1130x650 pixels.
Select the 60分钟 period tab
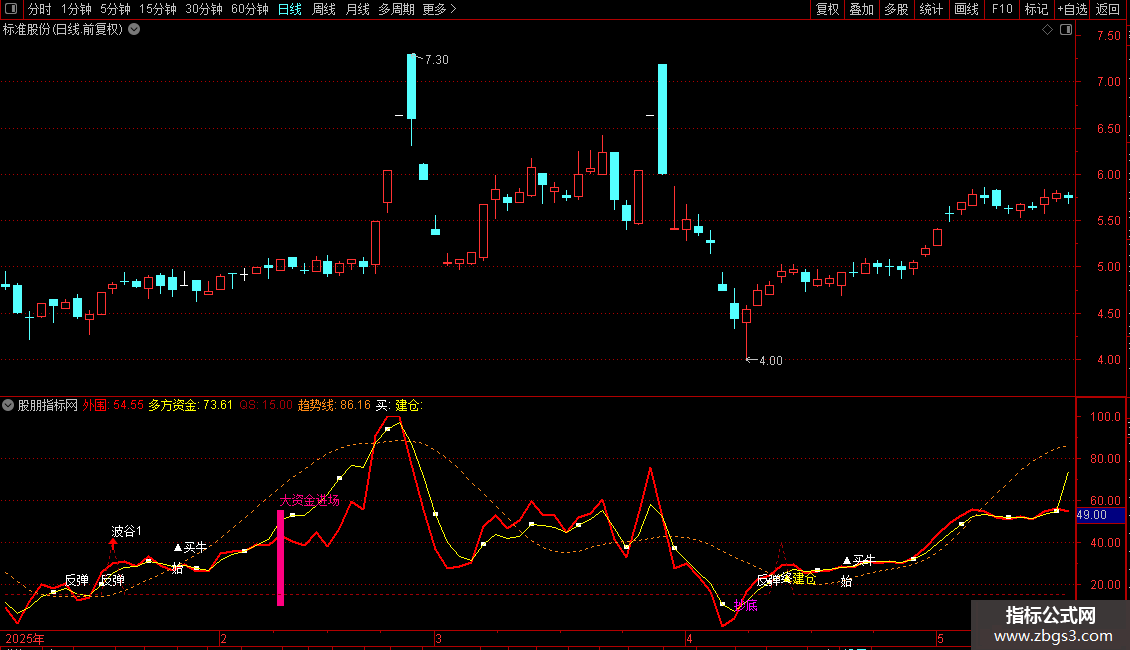pos(250,9)
